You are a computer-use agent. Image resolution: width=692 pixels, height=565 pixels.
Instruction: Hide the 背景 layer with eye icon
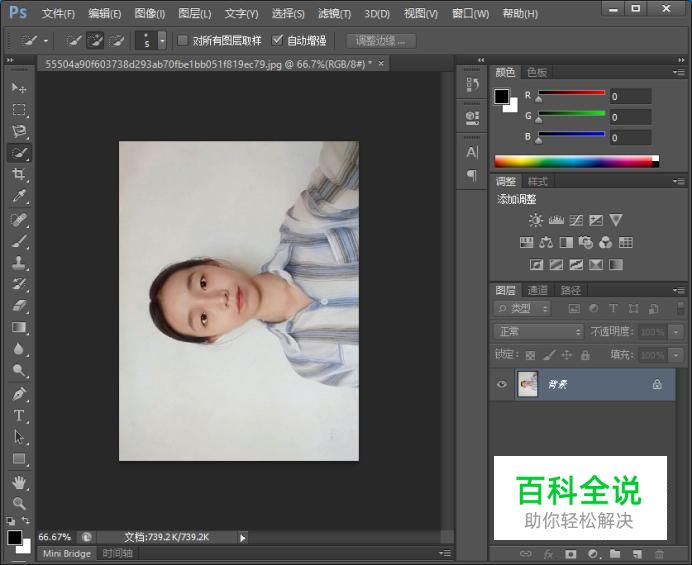(503, 384)
